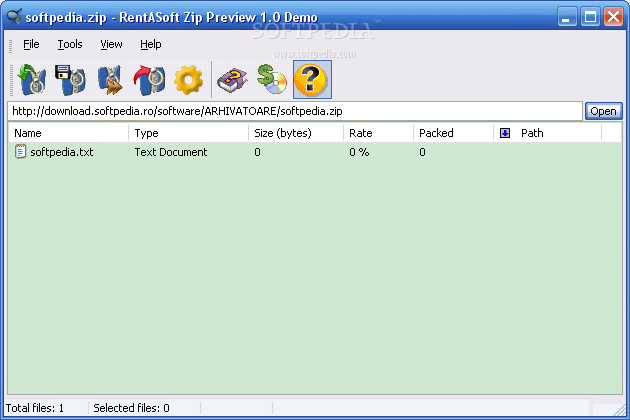The height and width of the screenshot is (420, 630).
Task: Click the save archive floppy disk icon
Action: click(x=71, y=80)
